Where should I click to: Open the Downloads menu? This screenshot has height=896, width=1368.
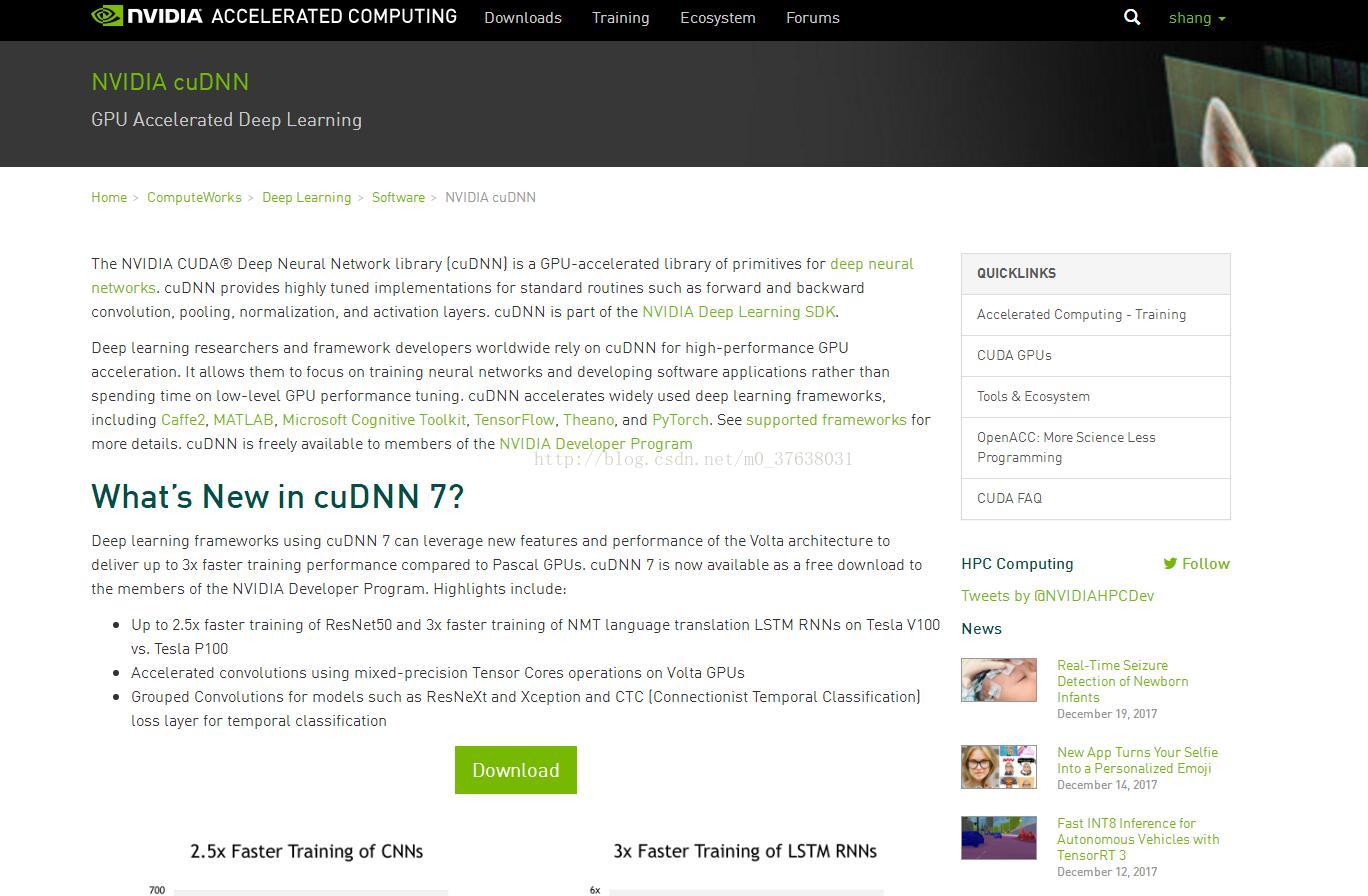click(x=523, y=18)
